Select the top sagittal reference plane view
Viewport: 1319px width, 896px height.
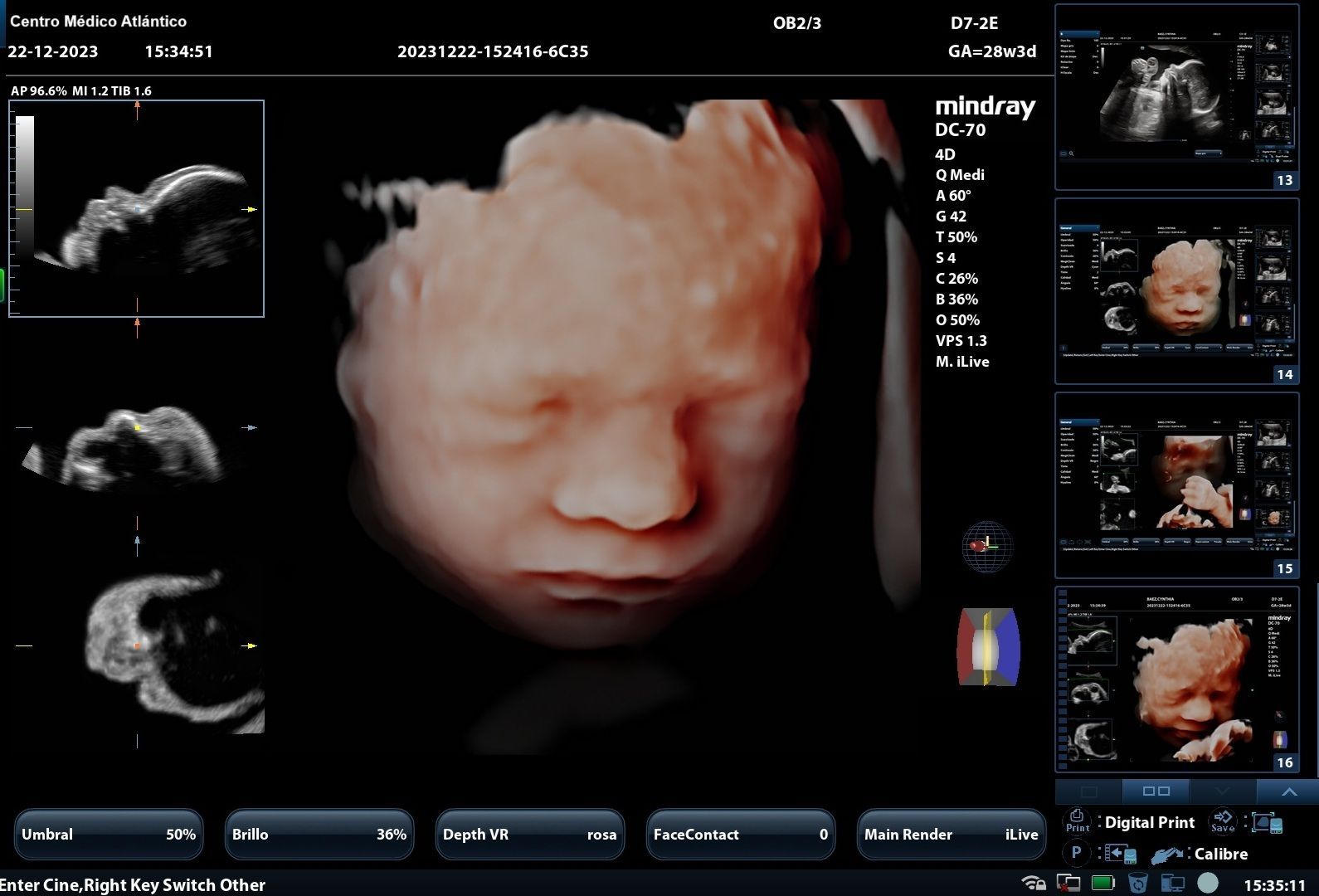(137, 209)
